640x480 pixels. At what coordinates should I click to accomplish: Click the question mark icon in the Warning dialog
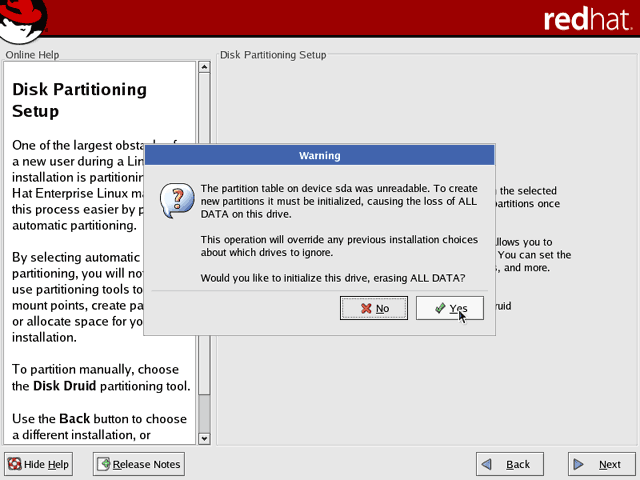[x=177, y=198]
